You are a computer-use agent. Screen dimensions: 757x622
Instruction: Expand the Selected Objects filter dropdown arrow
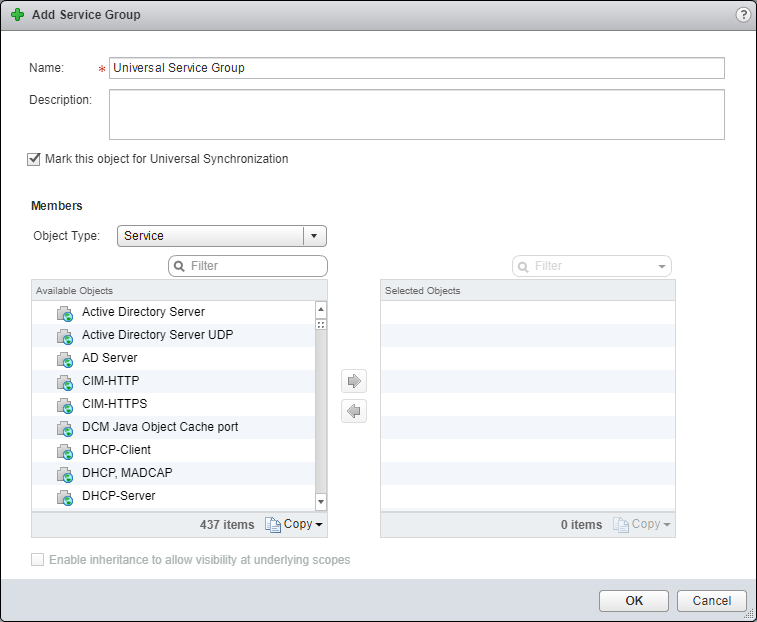pos(660,267)
